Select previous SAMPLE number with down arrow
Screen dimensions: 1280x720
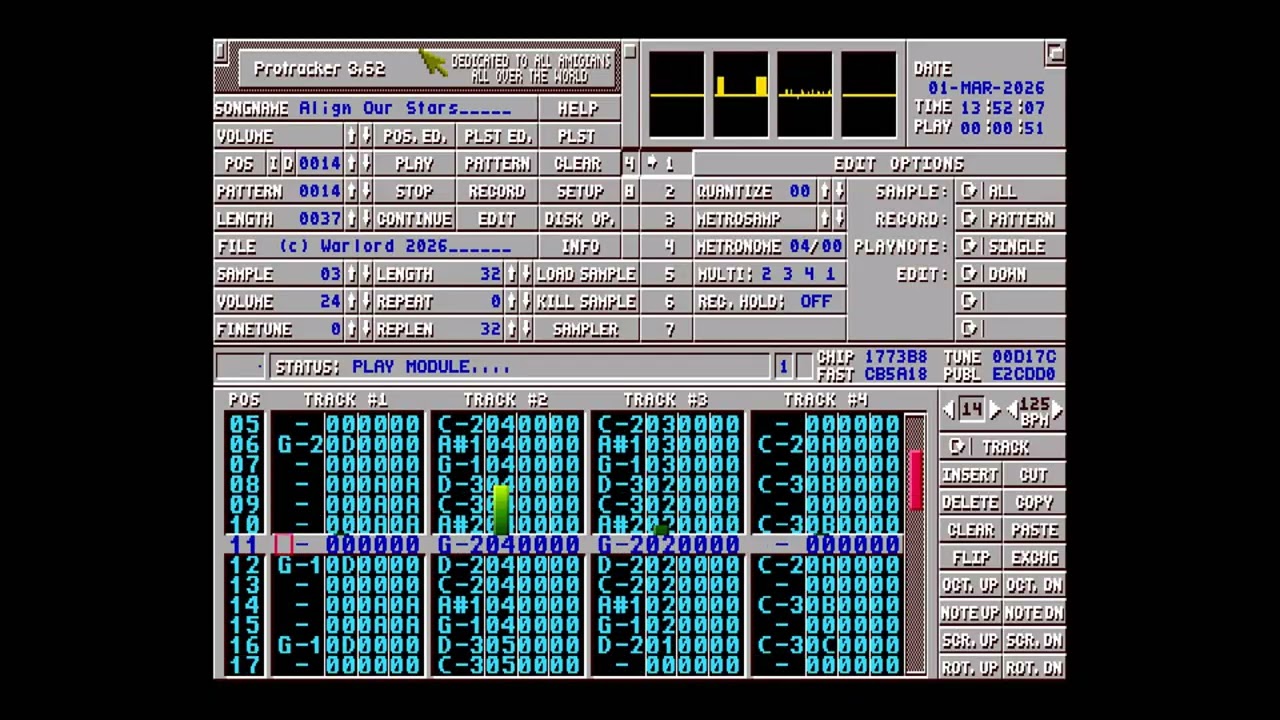(366, 274)
